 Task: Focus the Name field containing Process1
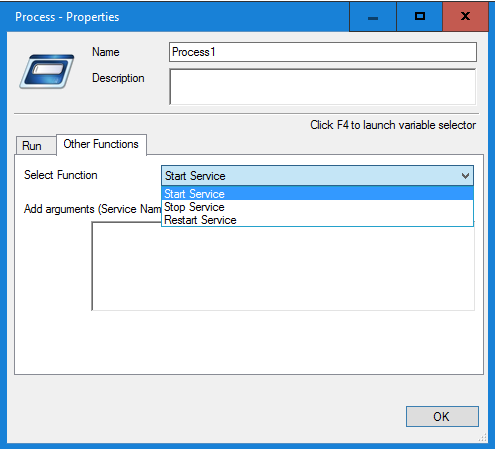click(323, 52)
